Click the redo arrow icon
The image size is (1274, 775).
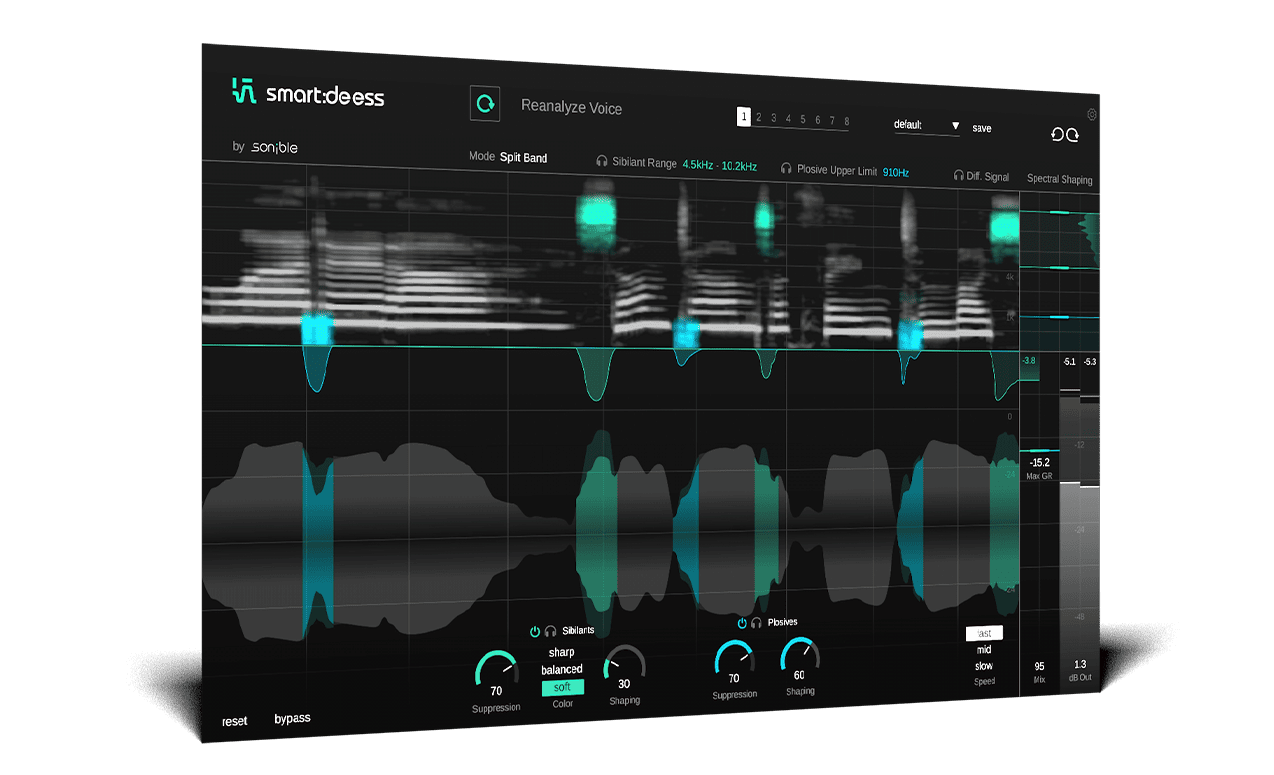point(1073,135)
